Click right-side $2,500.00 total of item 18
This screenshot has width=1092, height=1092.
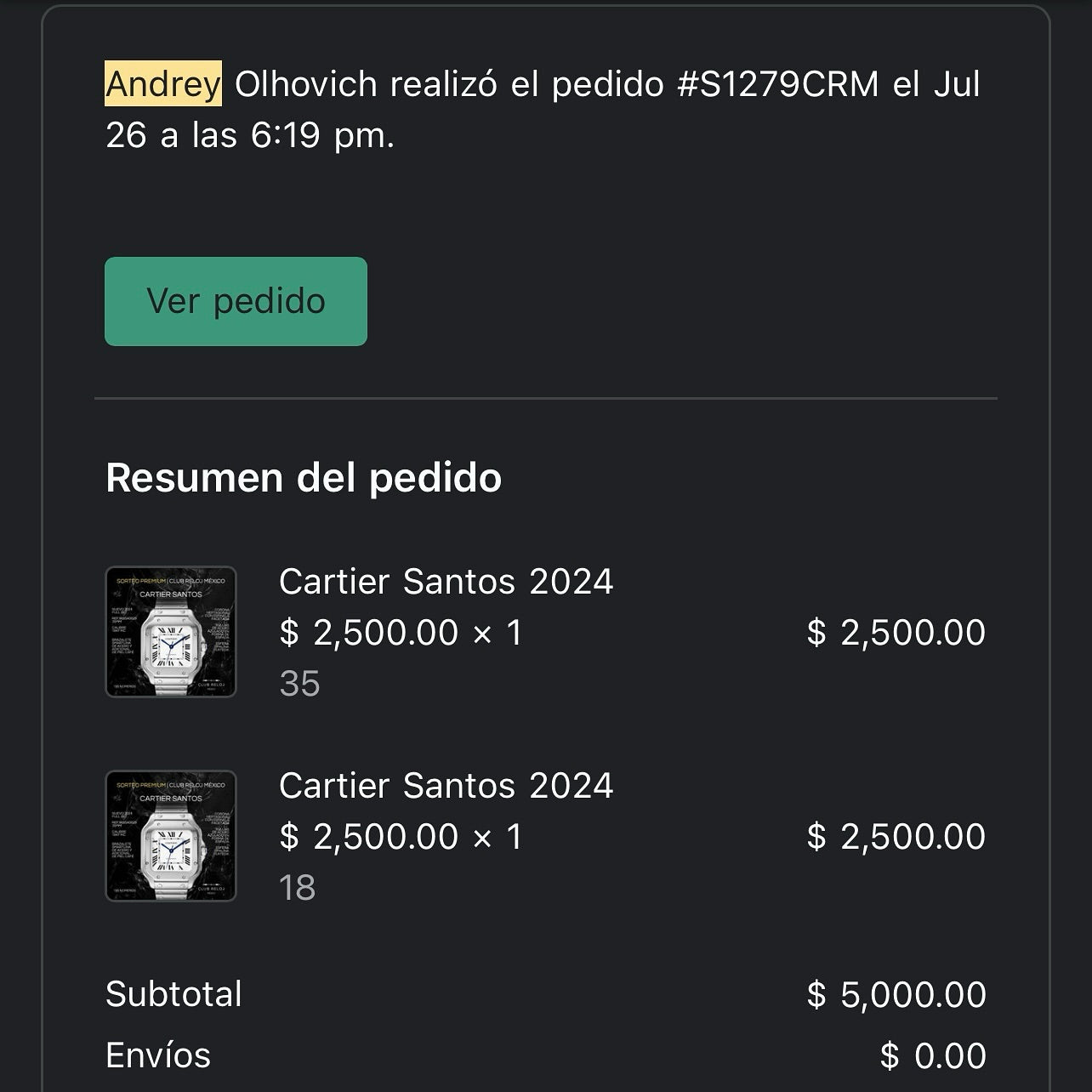[x=896, y=837]
